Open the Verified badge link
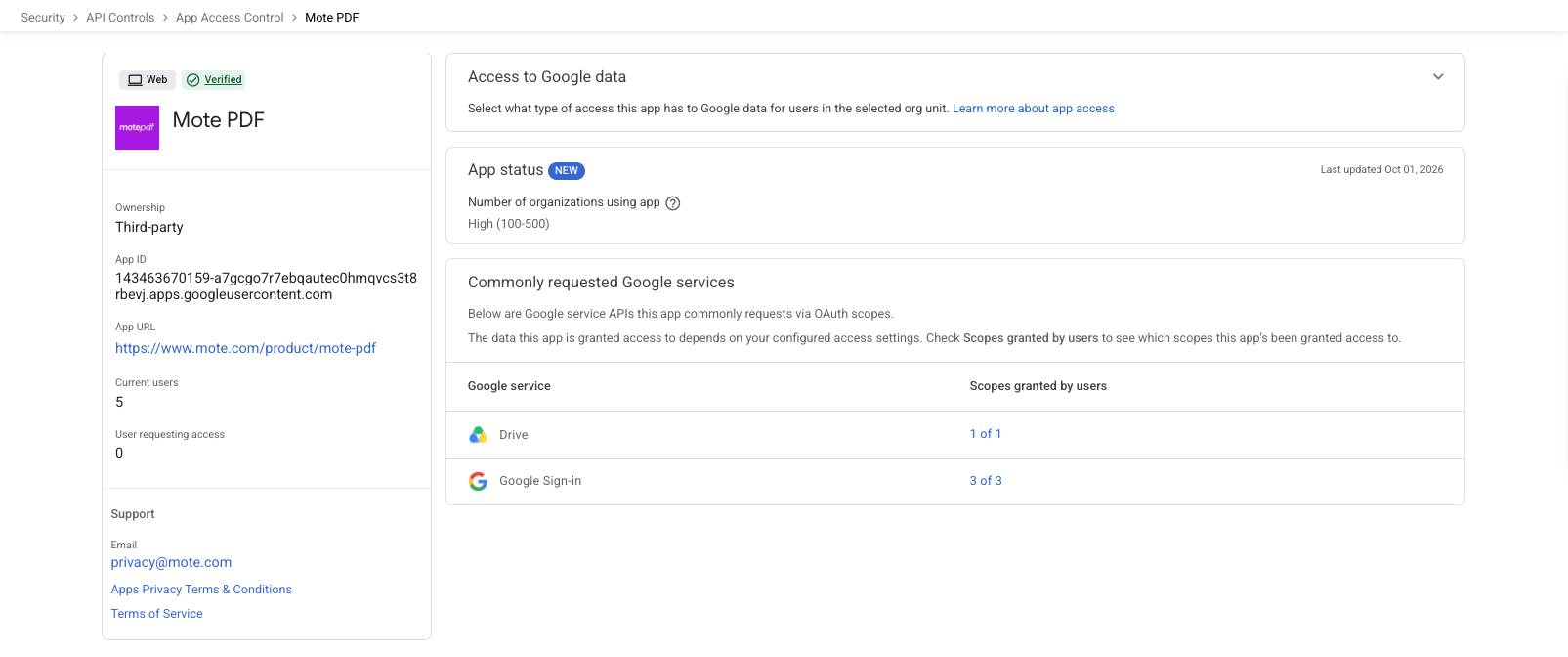This screenshot has height=657, width=1568. 223,80
